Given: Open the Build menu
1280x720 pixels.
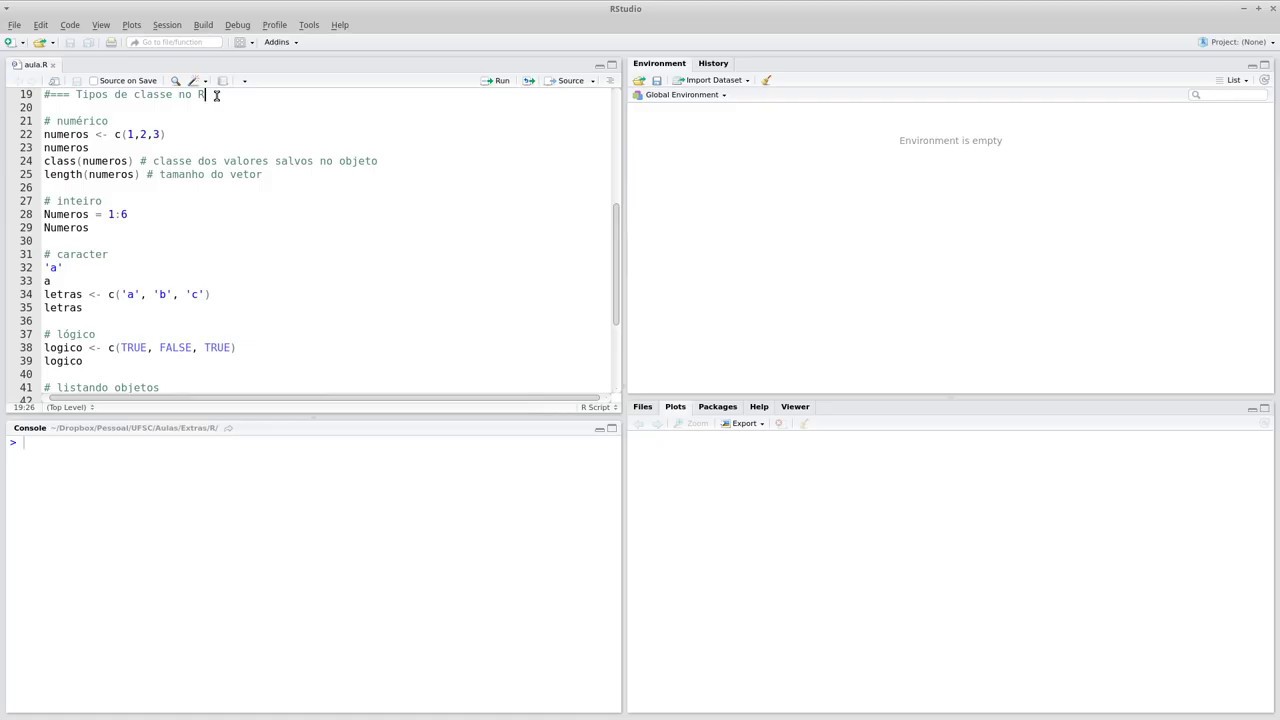Looking at the screenshot, I should (203, 25).
